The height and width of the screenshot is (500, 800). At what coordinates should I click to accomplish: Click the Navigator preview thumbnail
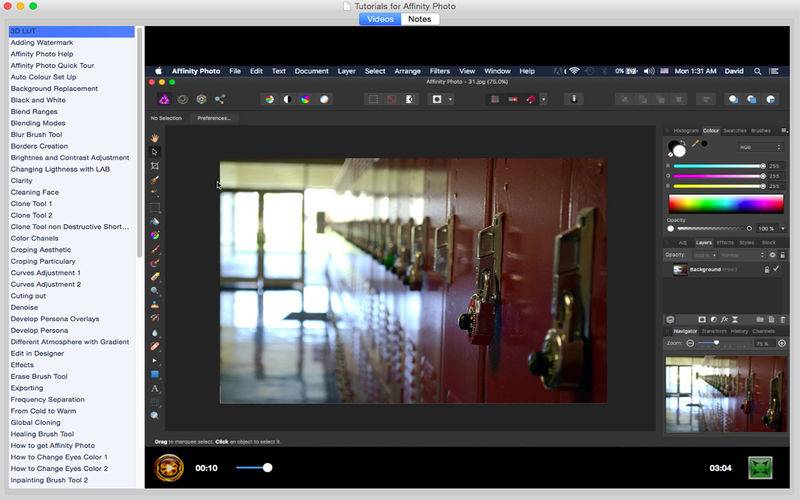click(x=726, y=394)
